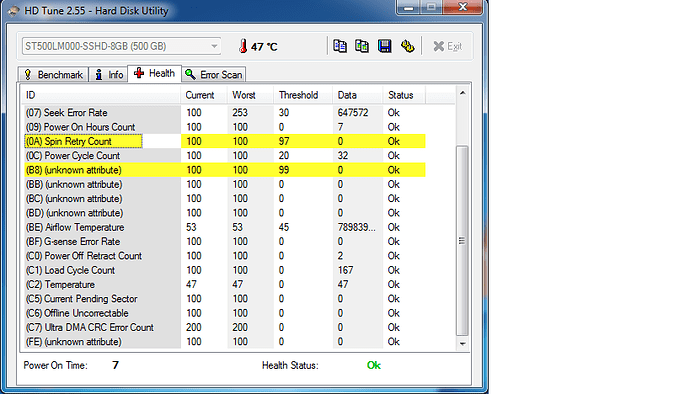Select the (0A) Spin Retry Count row
The width and height of the screenshot is (690, 394).
pos(224,141)
